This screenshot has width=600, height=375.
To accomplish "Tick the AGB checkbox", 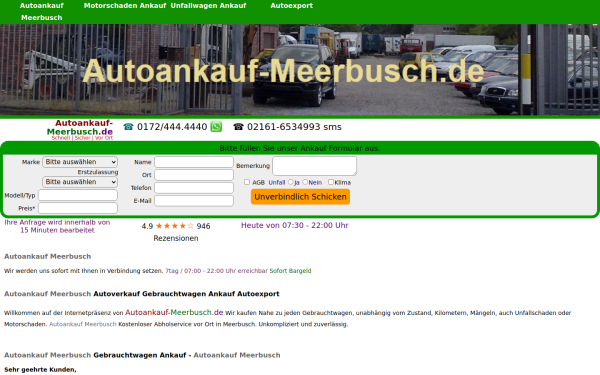I will [x=247, y=182].
